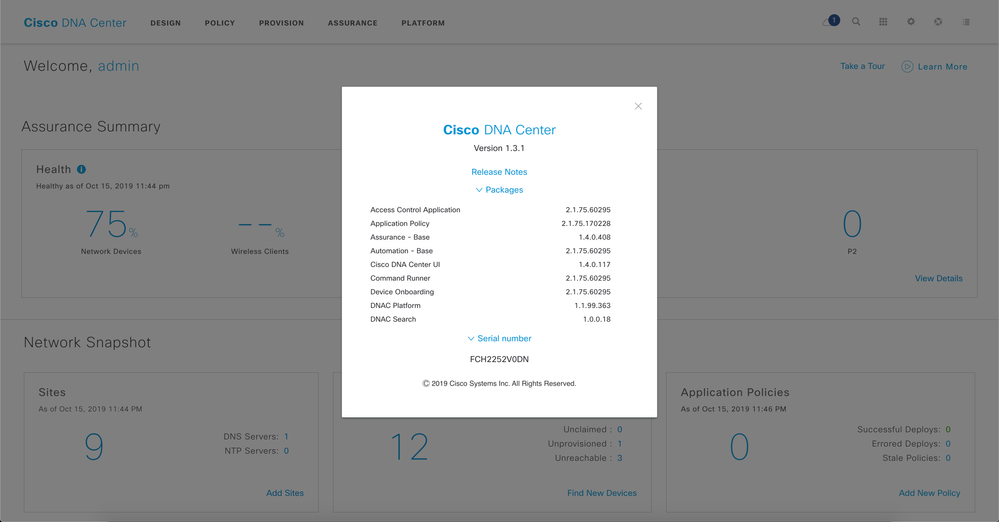This screenshot has height=522, width=999.
Task: Click the Sites count 9
Action: coord(94,447)
